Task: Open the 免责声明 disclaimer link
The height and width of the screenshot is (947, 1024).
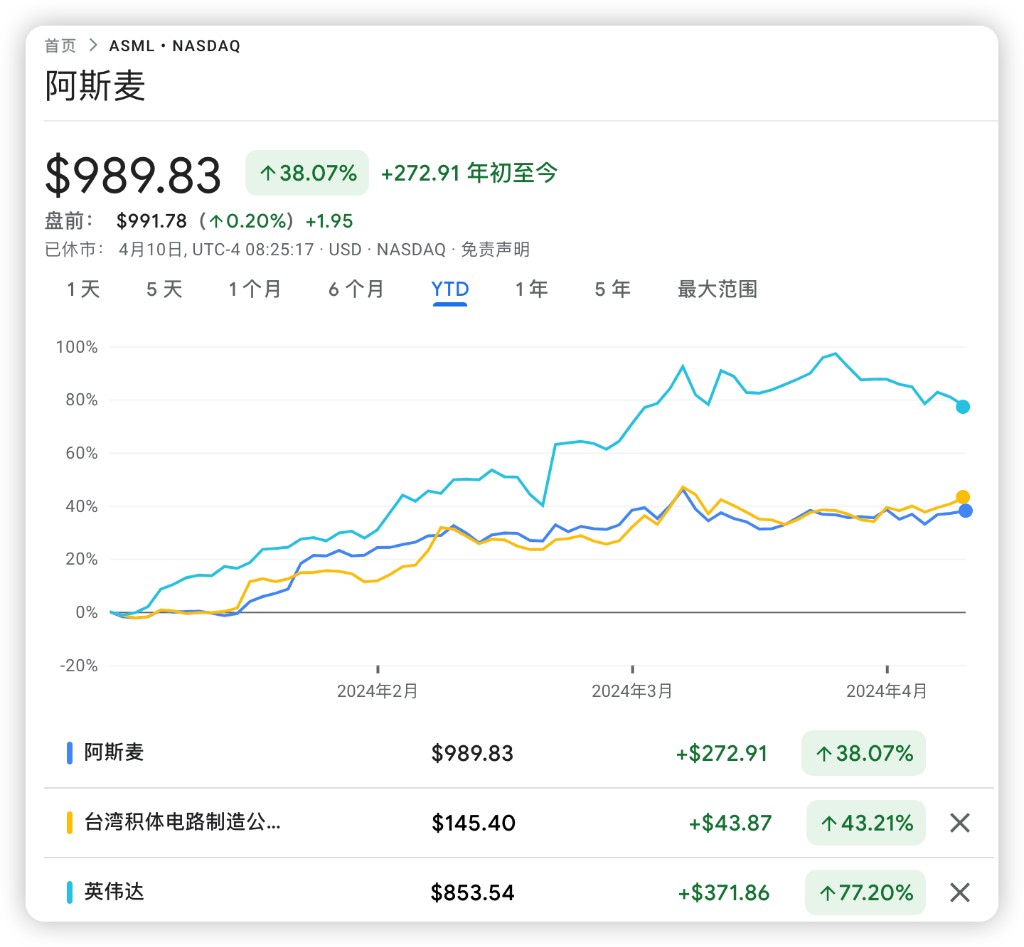Action: tap(495, 249)
